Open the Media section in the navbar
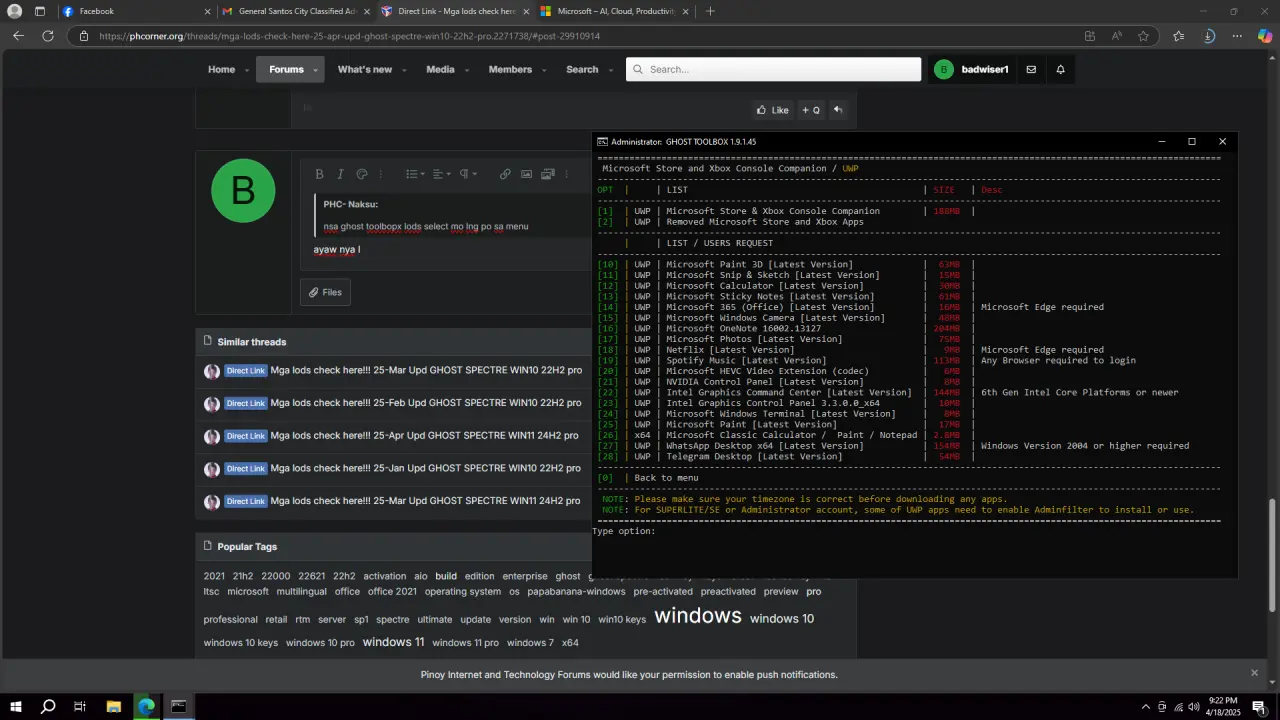 440,69
